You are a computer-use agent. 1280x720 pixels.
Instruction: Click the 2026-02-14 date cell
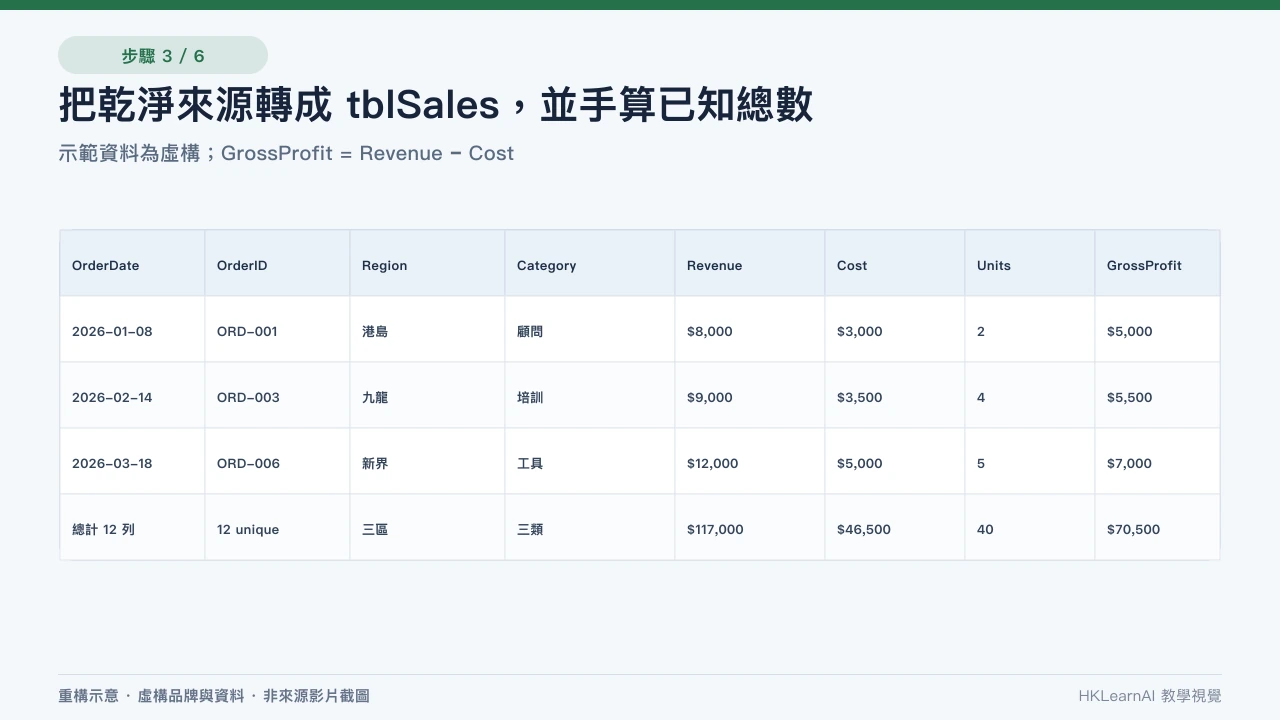(132, 395)
